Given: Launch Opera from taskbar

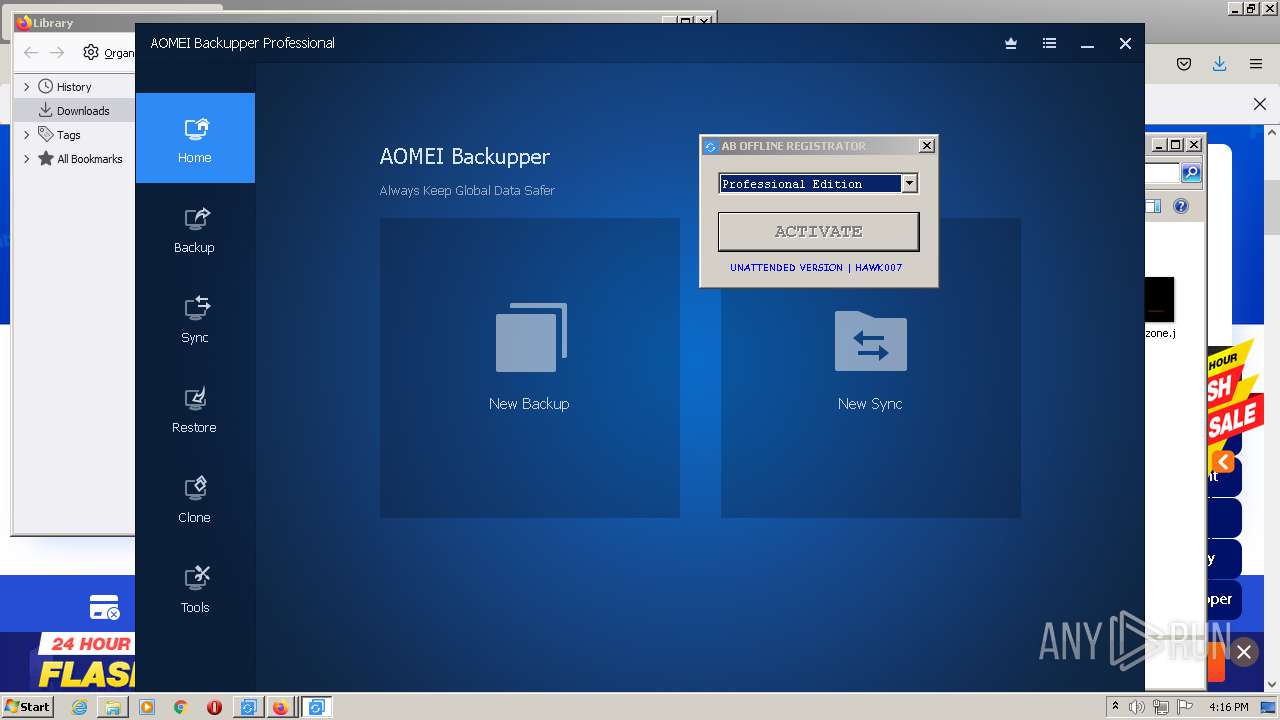Looking at the screenshot, I should click(214, 707).
